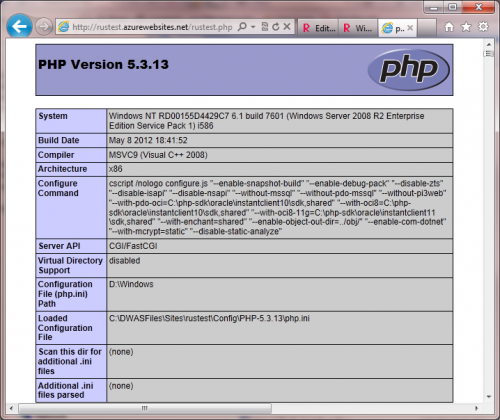This screenshot has height=420, width=500.
Task: Click the vertical scrollbar thumb
Action: click(x=489, y=53)
